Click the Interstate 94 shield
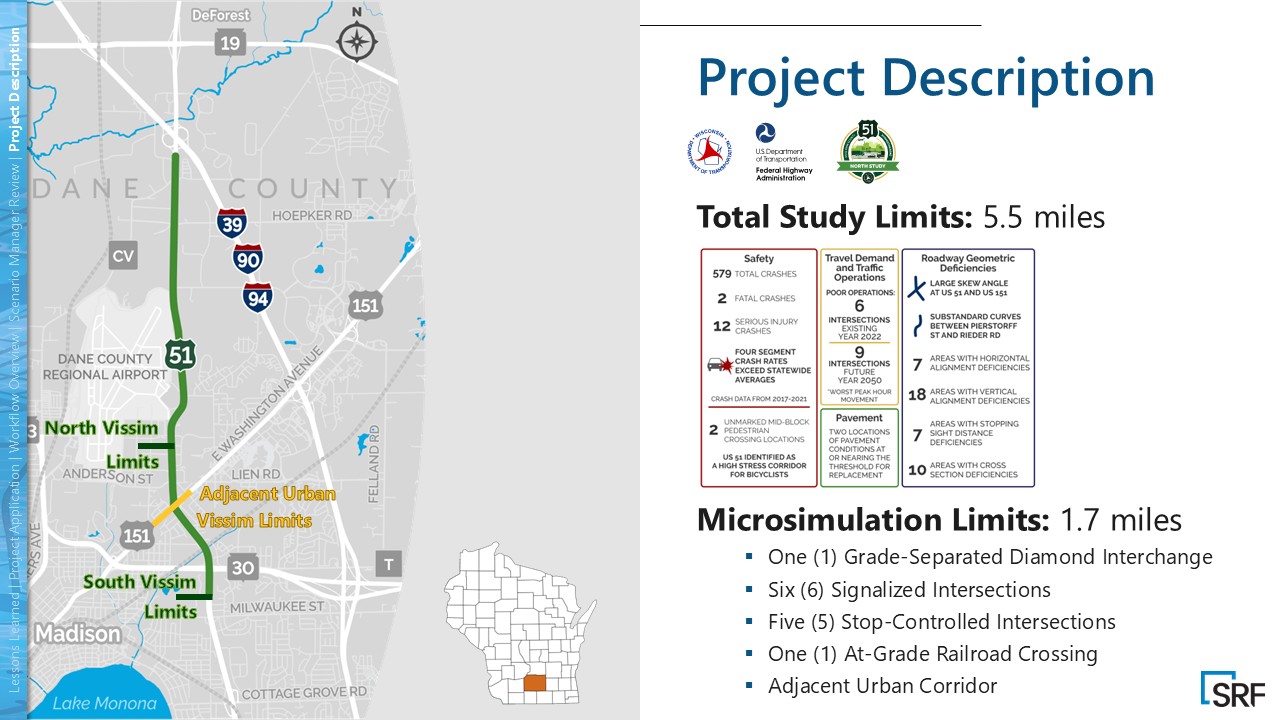Screen dimensions: 1280x720 click(258, 296)
